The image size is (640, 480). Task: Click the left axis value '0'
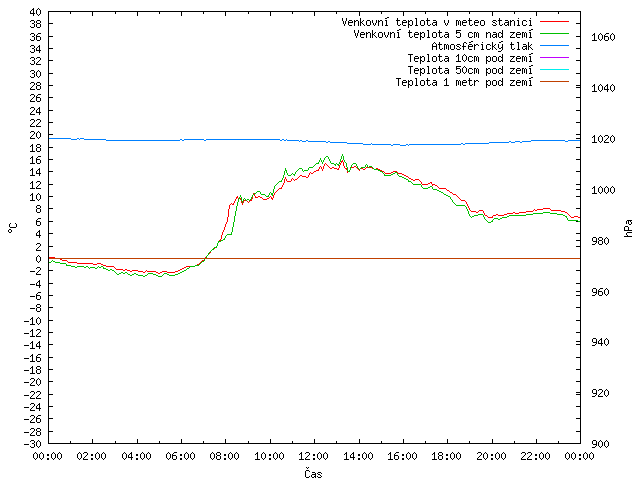click(x=38, y=259)
